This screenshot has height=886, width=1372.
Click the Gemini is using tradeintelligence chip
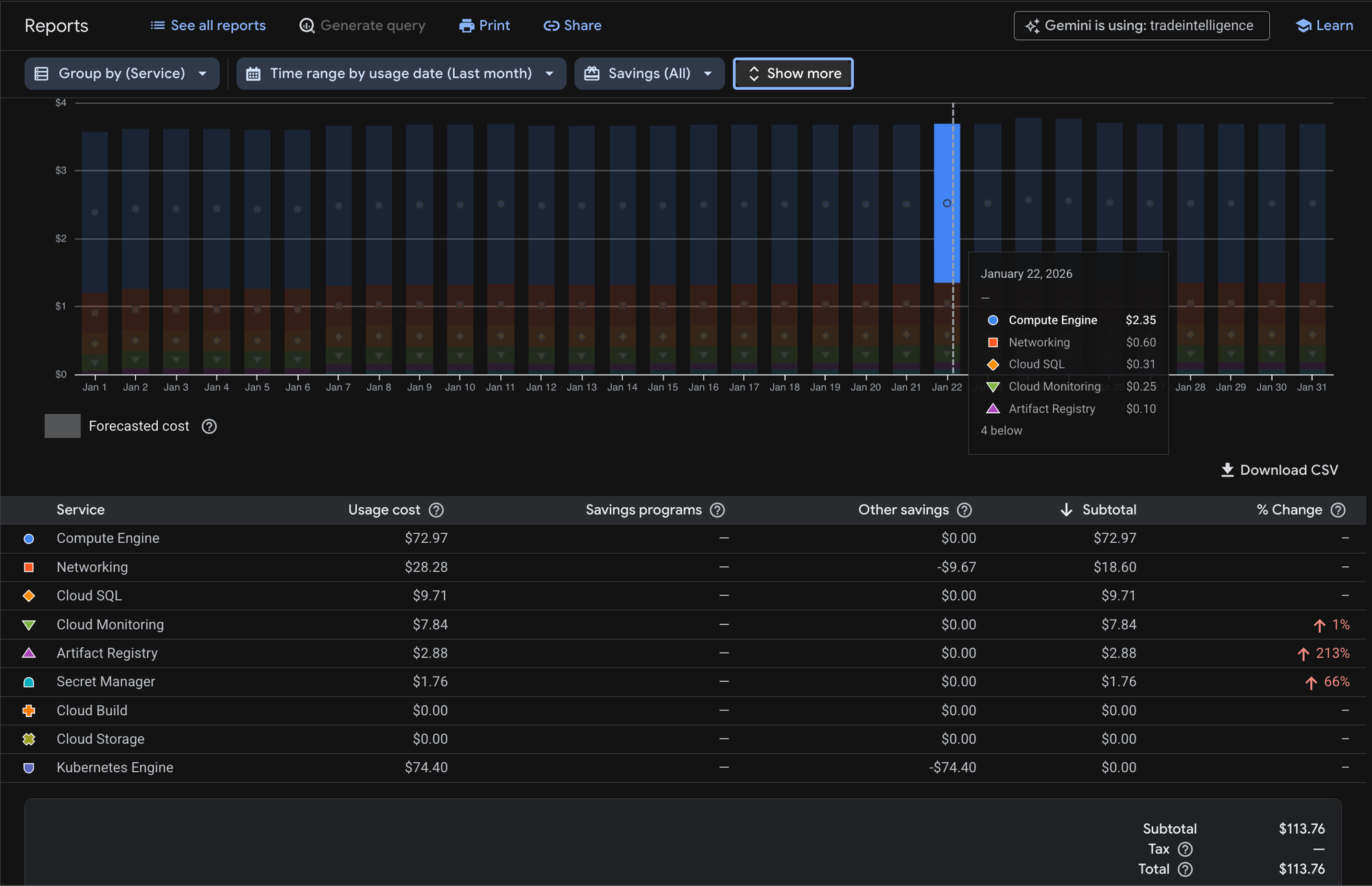point(1141,25)
